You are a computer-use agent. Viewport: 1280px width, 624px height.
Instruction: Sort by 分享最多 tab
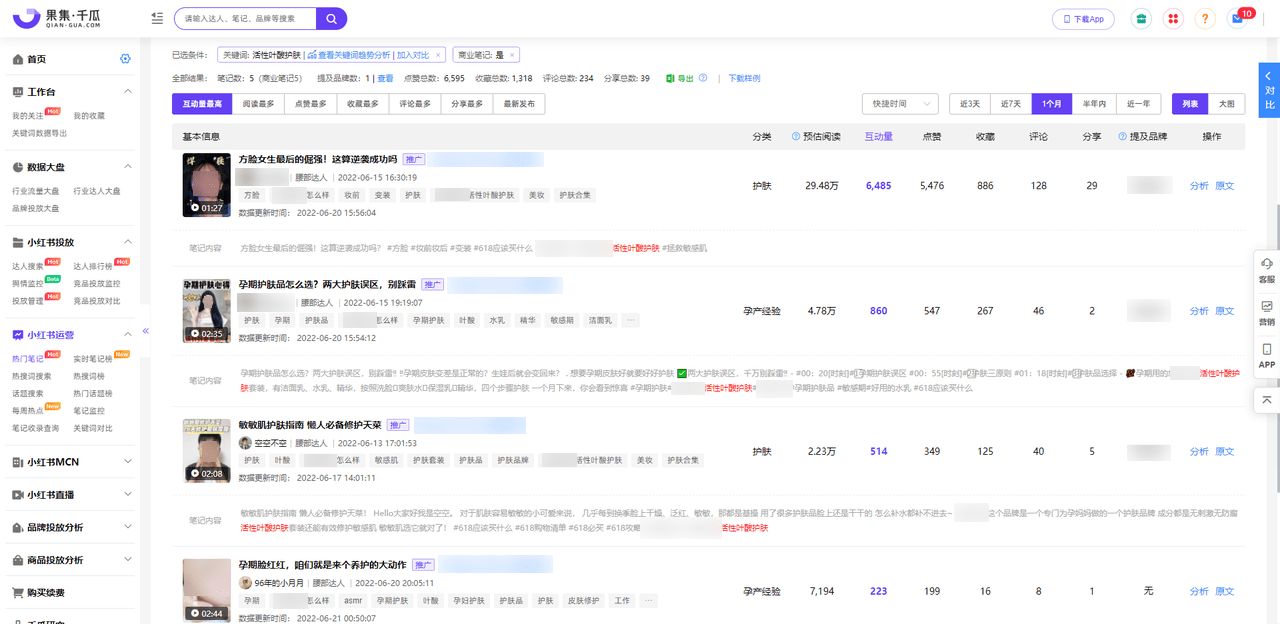467,104
